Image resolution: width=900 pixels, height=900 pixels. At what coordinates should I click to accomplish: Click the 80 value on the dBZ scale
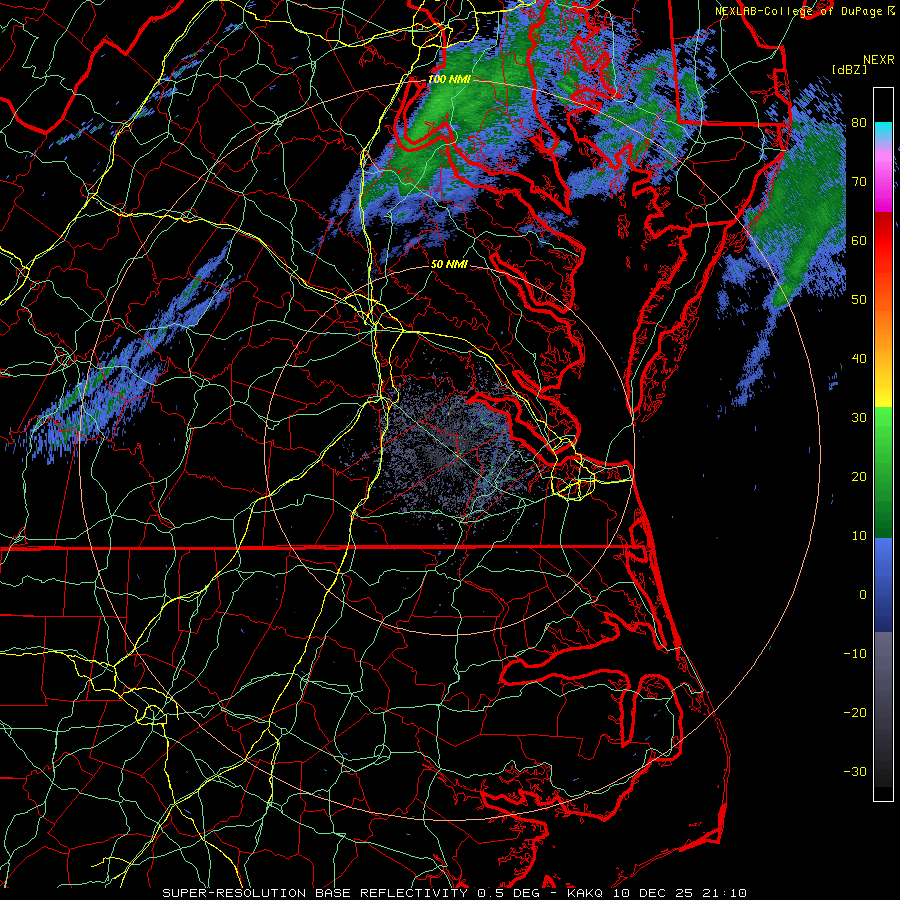[859, 123]
